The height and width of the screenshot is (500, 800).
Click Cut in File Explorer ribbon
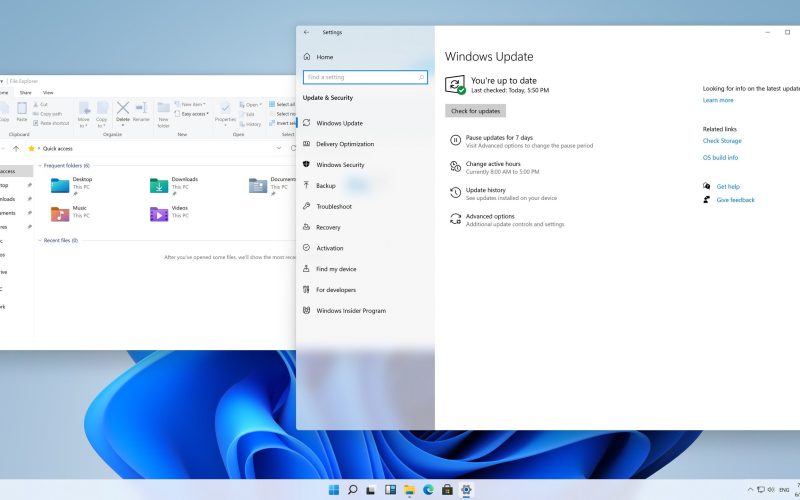(x=40, y=105)
